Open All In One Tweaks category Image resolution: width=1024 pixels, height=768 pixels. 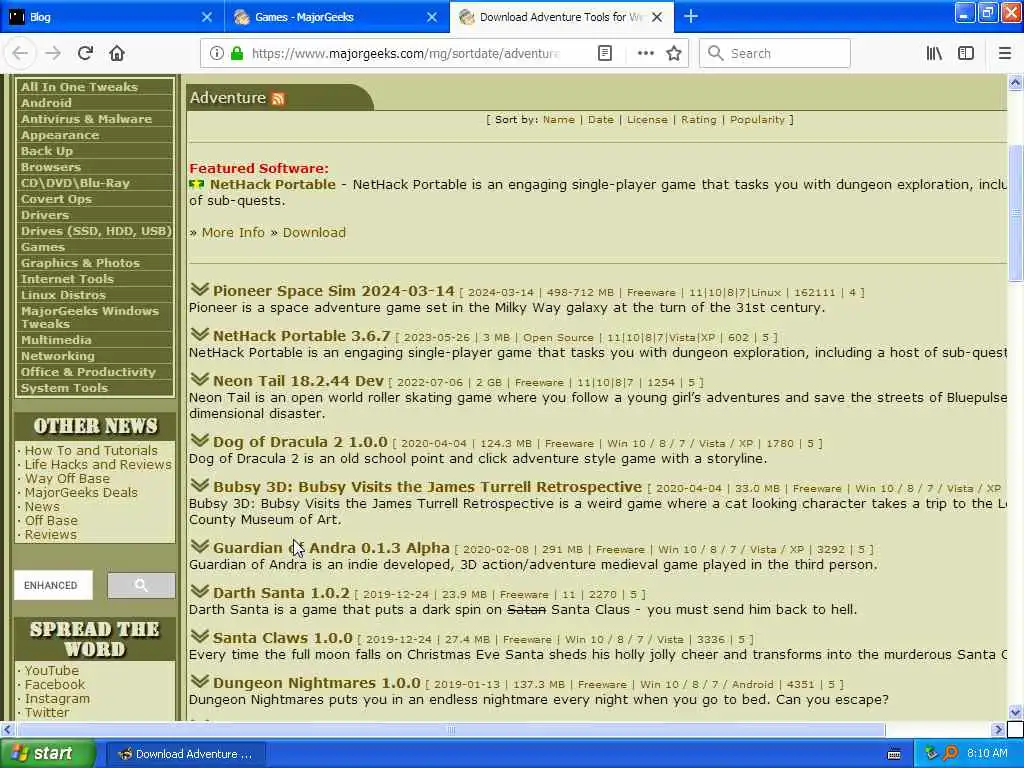click(x=79, y=87)
